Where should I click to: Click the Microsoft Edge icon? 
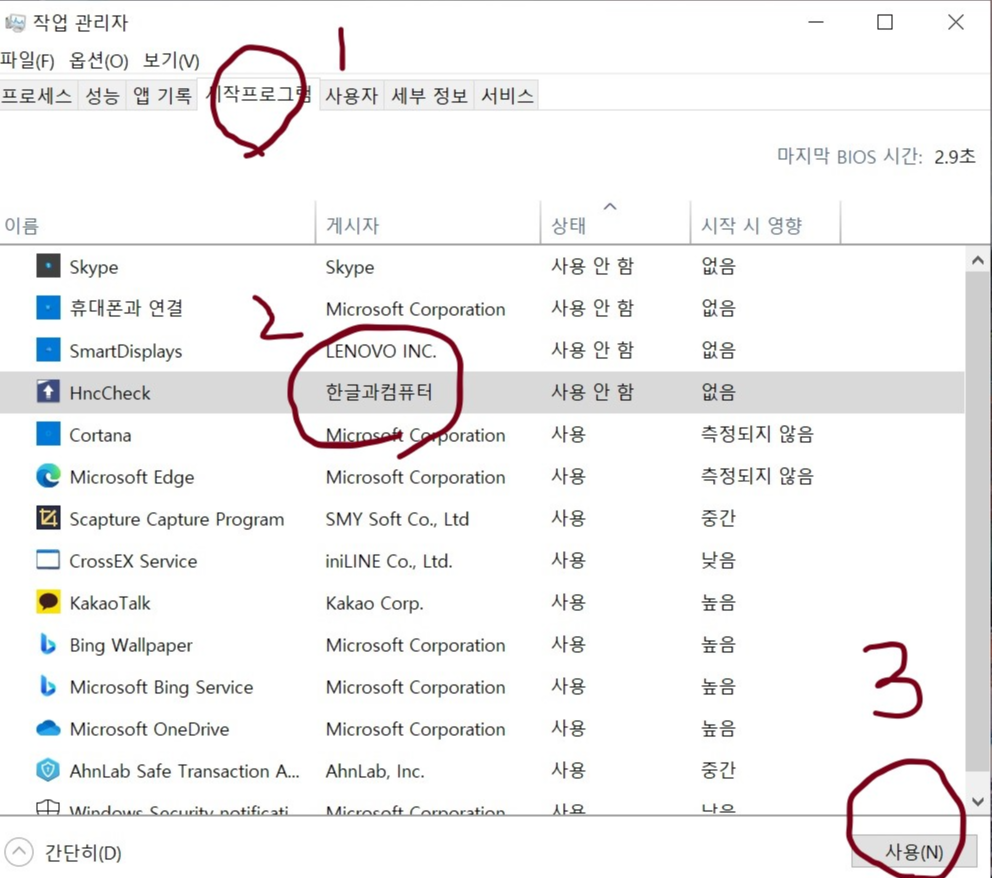[x=48, y=476]
